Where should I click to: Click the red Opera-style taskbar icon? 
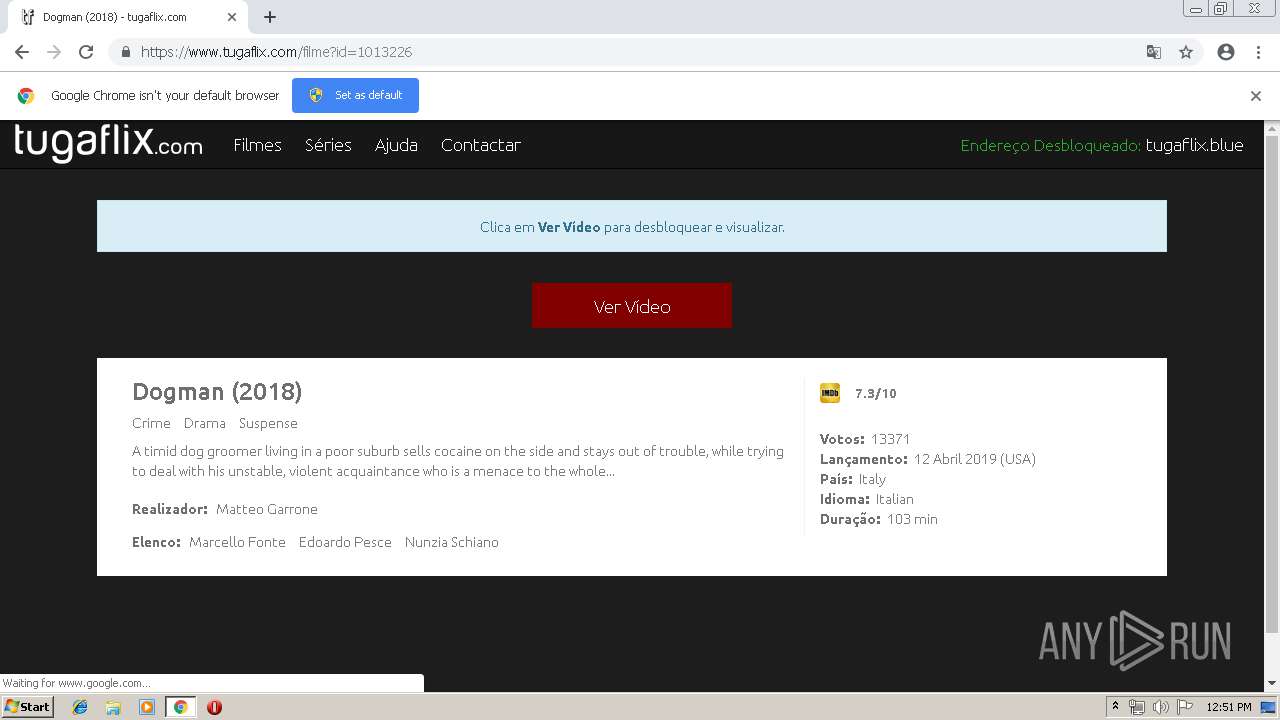(214, 707)
